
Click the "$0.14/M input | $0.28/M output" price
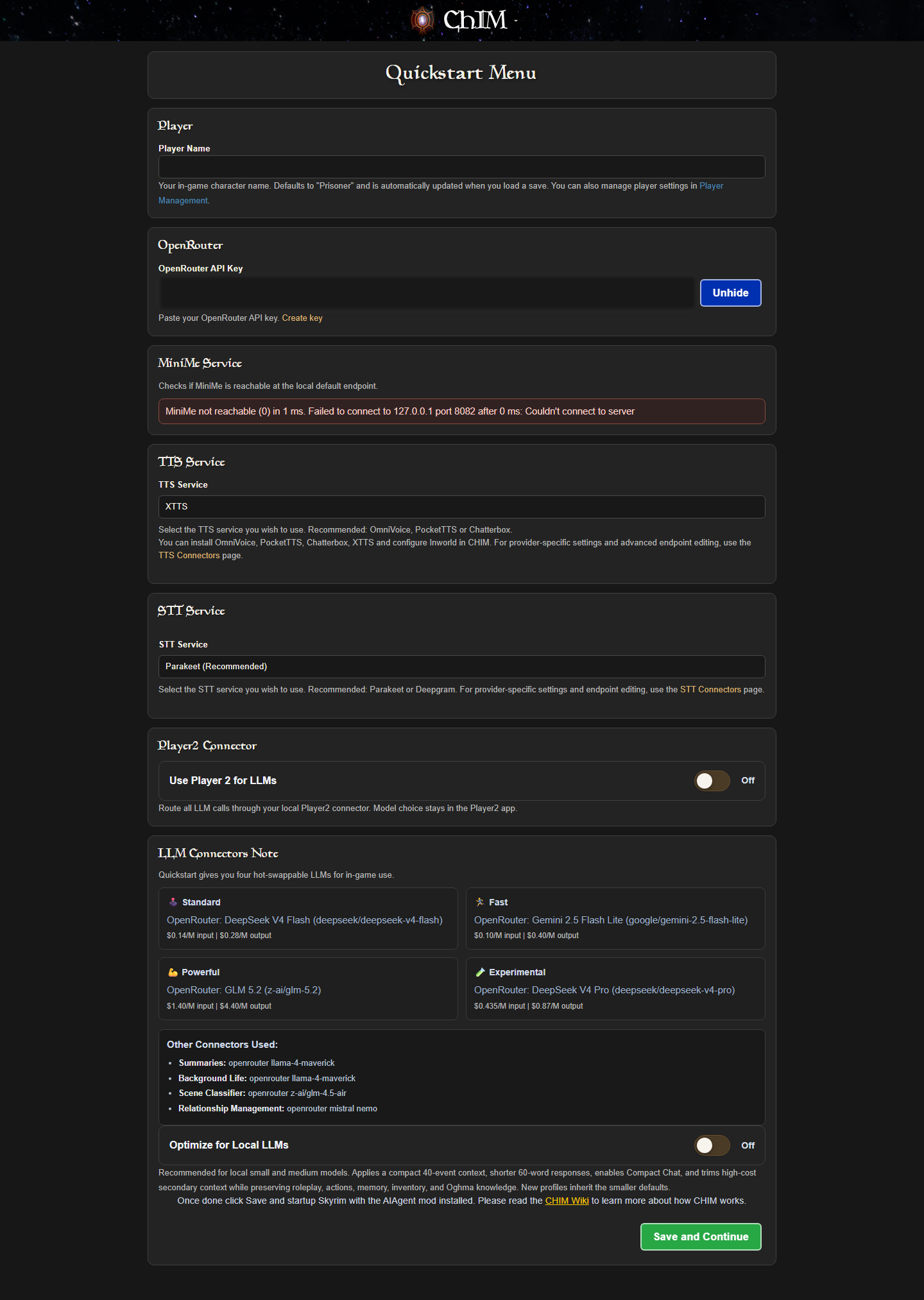(219, 936)
